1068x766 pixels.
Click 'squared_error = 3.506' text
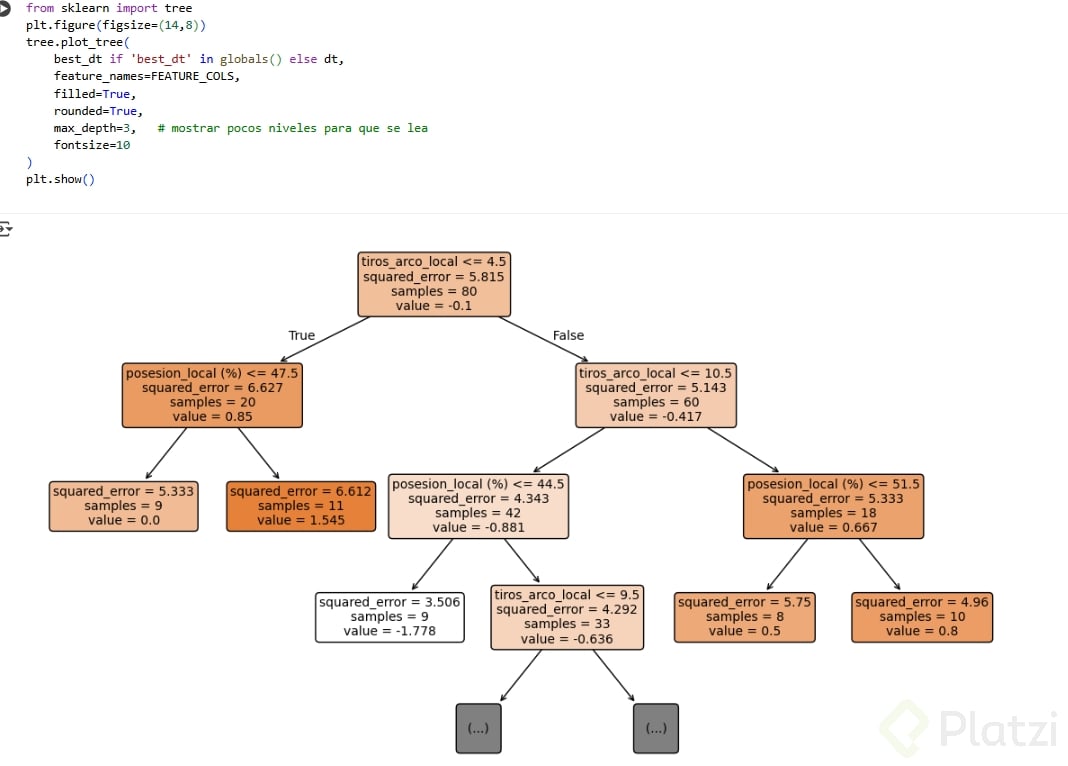pos(390,602)
